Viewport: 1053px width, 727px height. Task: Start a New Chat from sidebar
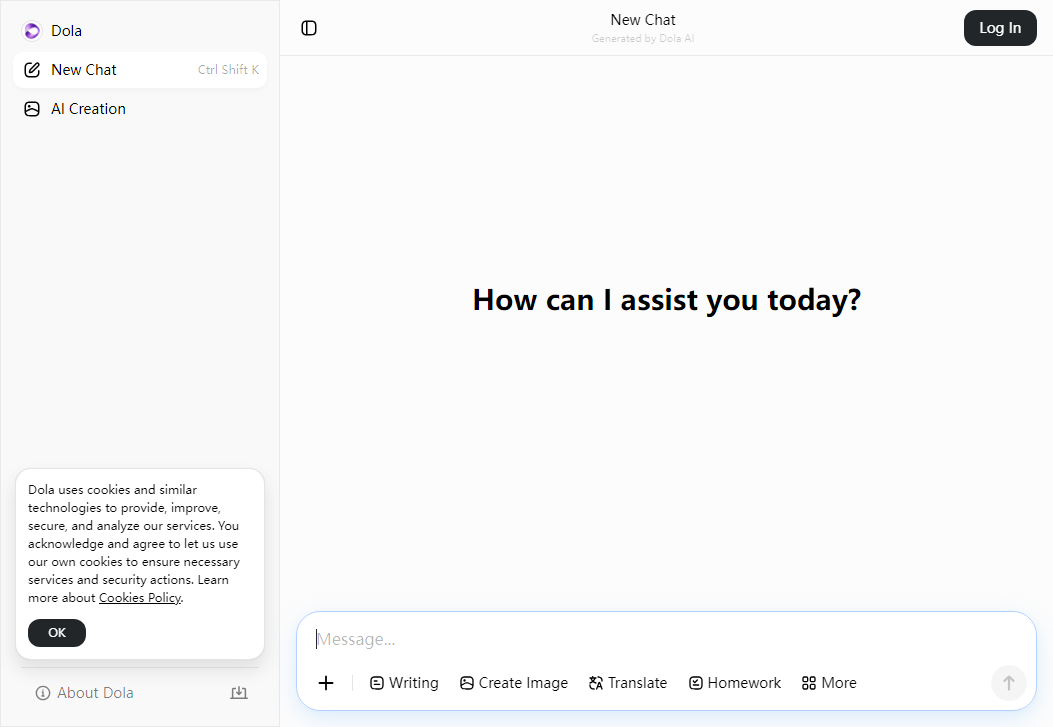tap(140, 70)
